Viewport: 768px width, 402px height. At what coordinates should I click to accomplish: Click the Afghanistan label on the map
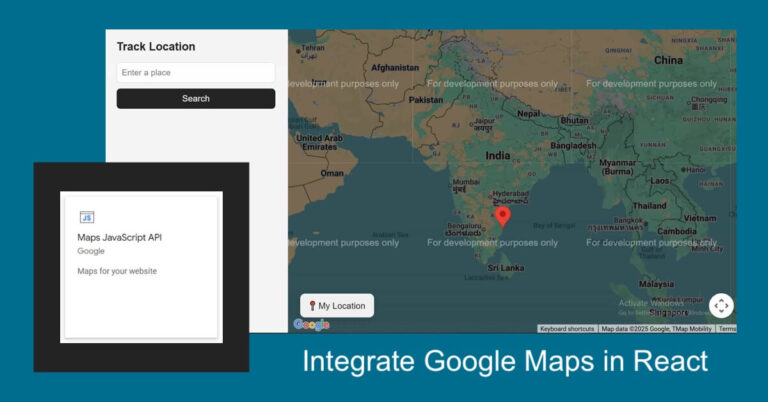(x=394, y=68)
